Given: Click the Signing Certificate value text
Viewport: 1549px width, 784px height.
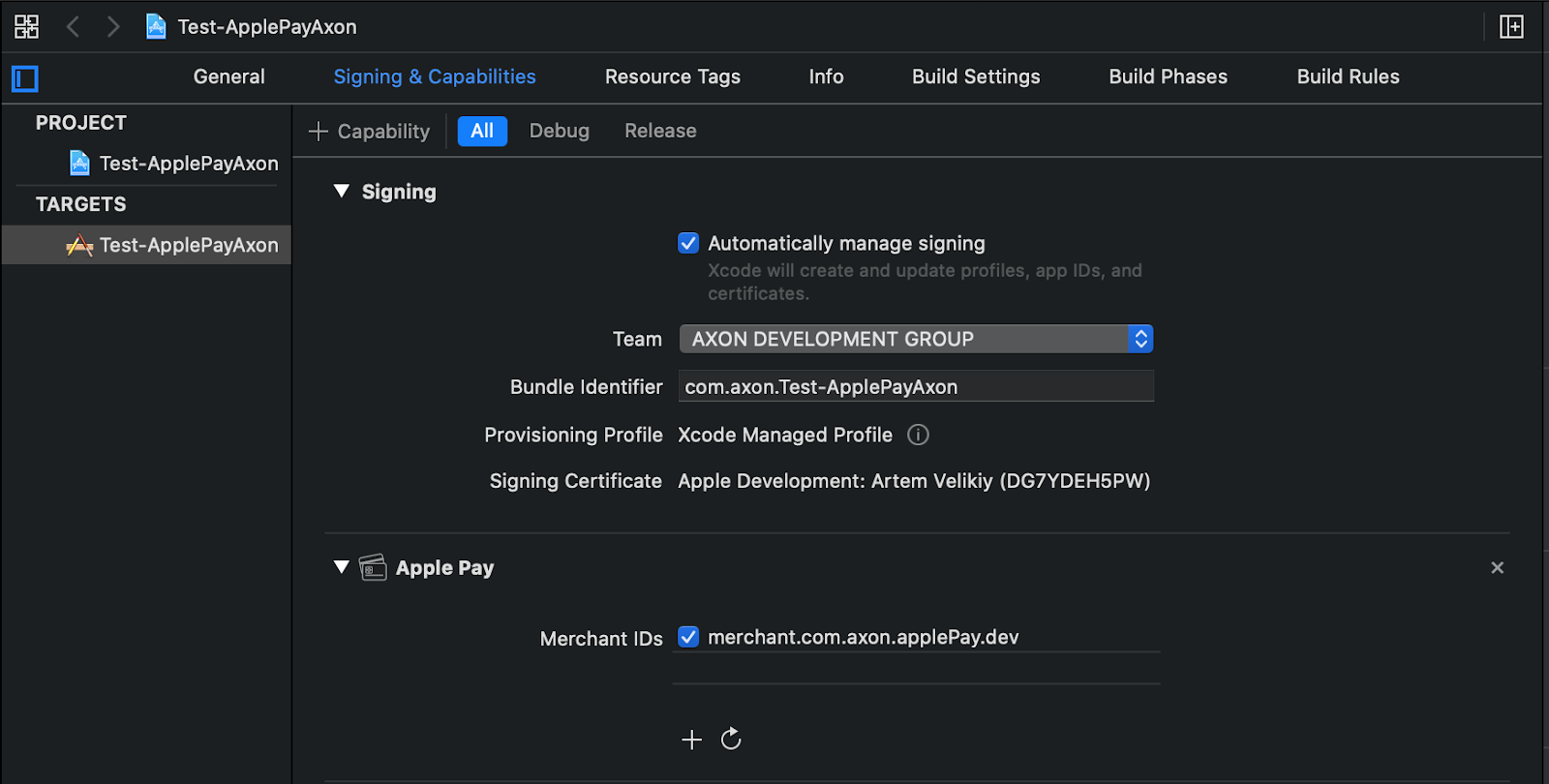Looking at the screenshot, I should (x=914, y=481).
